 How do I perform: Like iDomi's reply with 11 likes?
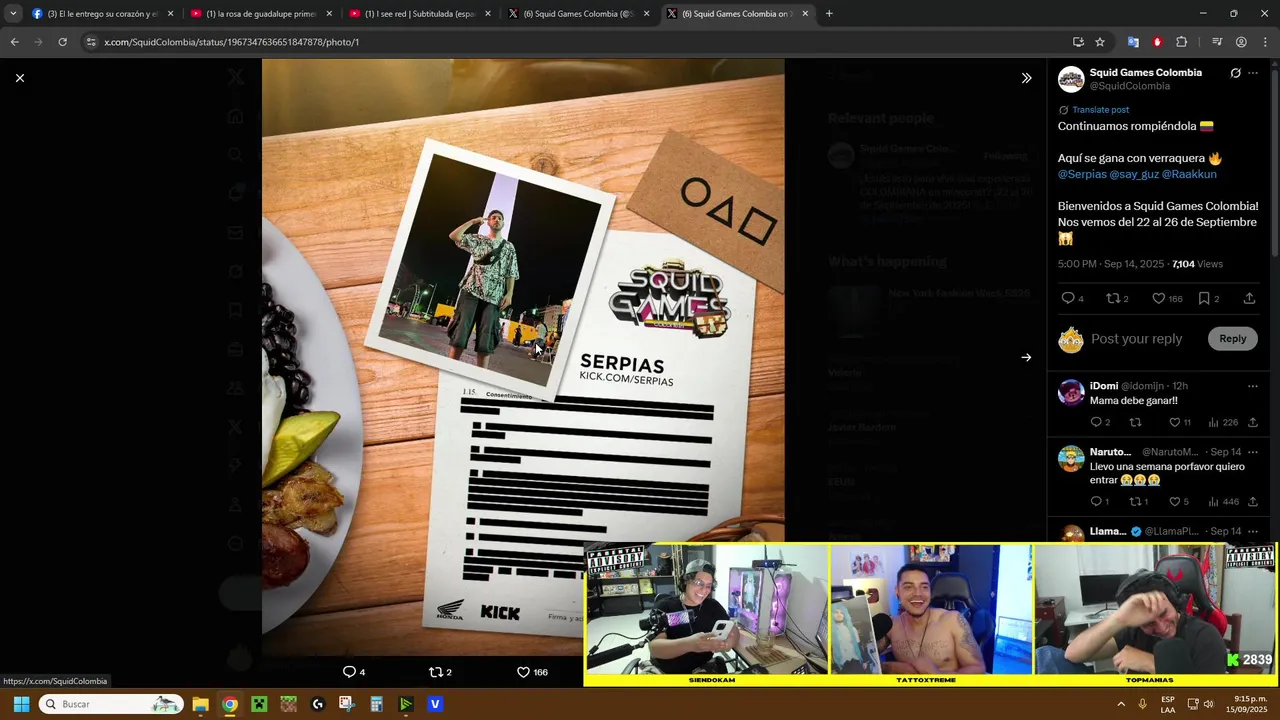click(x=1175, y=422)
